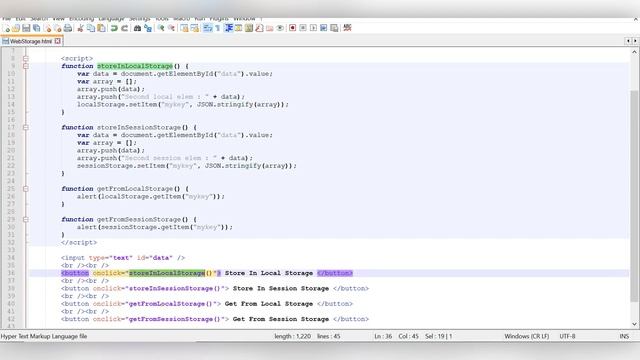Click the localStorage.setItem code line
Image resolution: width=640 pixels, height=360 pixels.
tap(183, 104)
